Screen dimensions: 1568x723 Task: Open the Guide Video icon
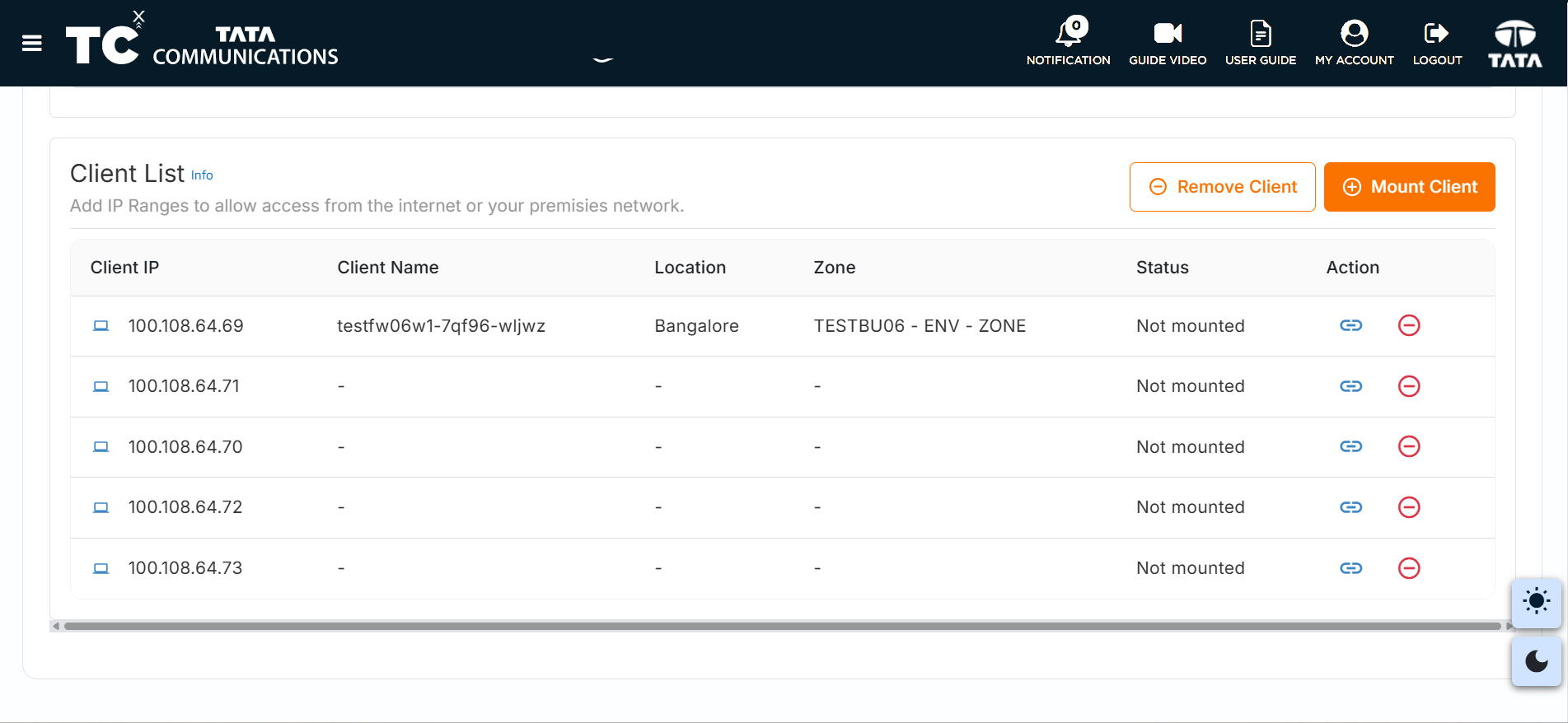point(1168,43)
